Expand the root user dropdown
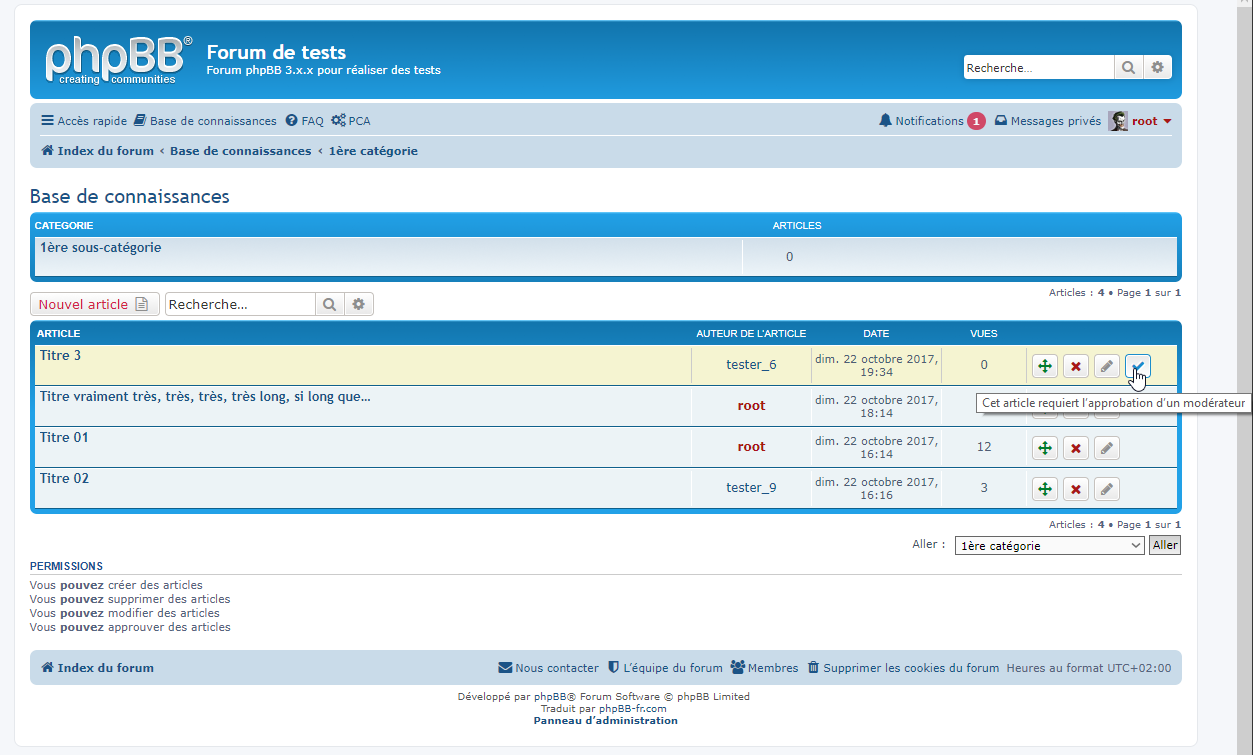 (1146, 121)
